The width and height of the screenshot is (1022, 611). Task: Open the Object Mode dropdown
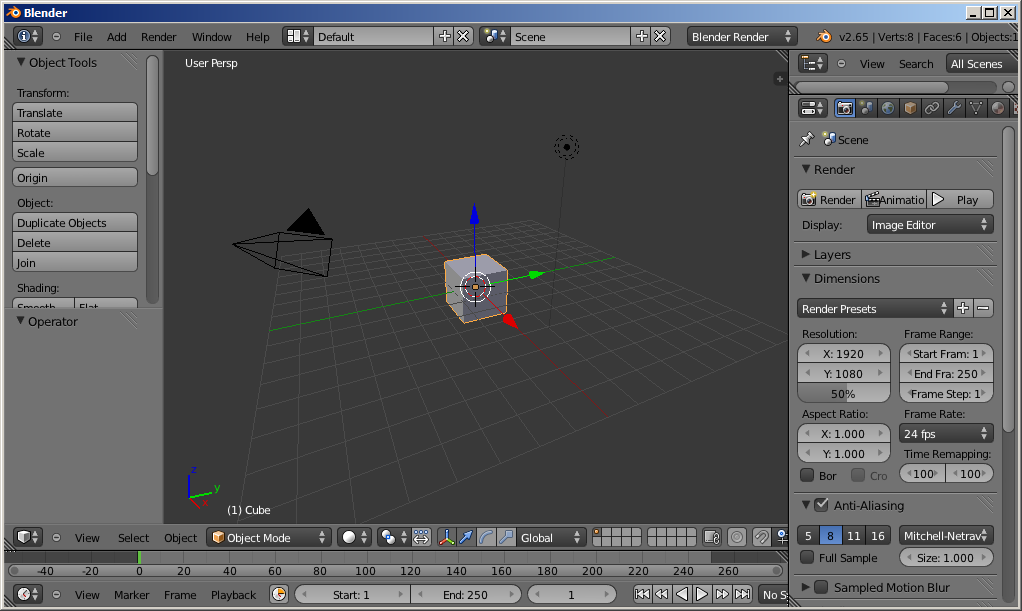[x=268, y=537]
